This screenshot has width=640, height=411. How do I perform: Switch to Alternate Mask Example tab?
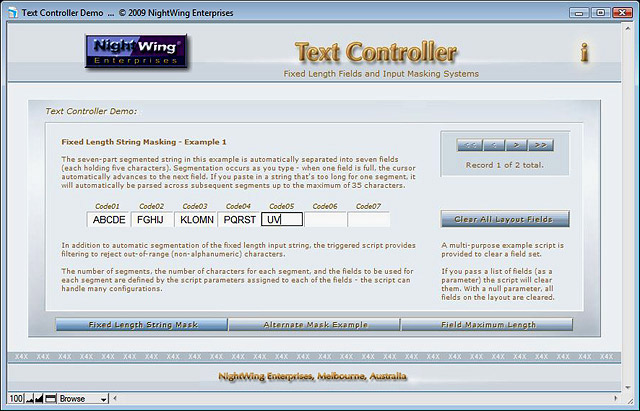coord(314,325)
